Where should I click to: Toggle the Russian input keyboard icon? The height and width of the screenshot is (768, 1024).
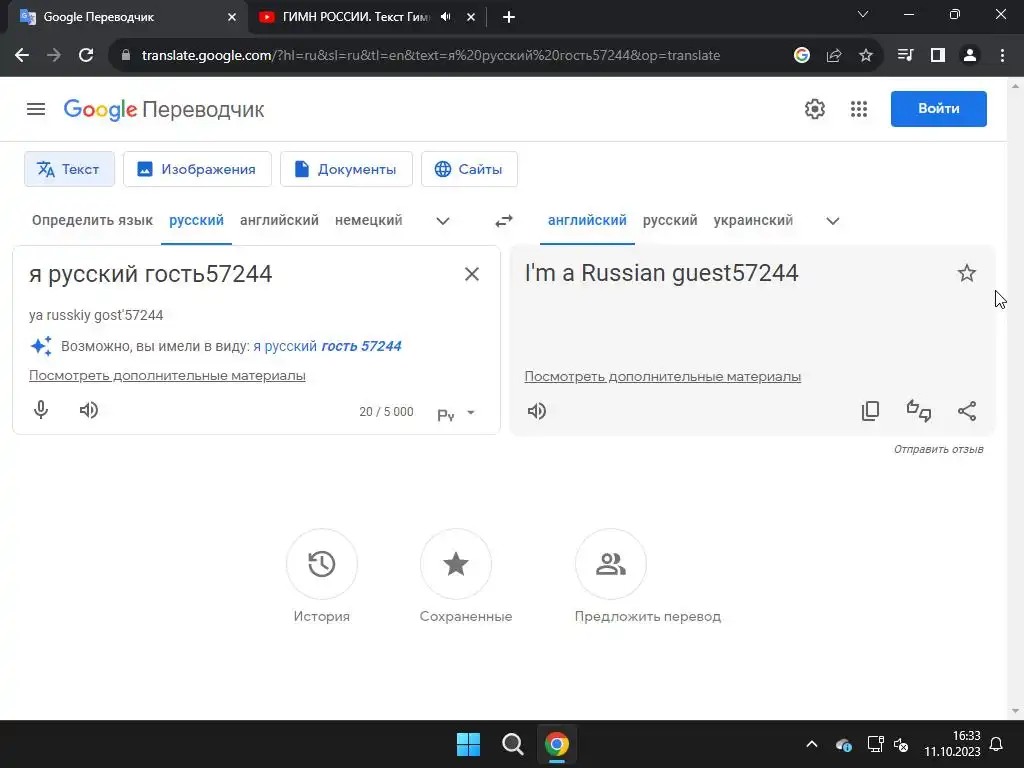click(x=445, y=415)
